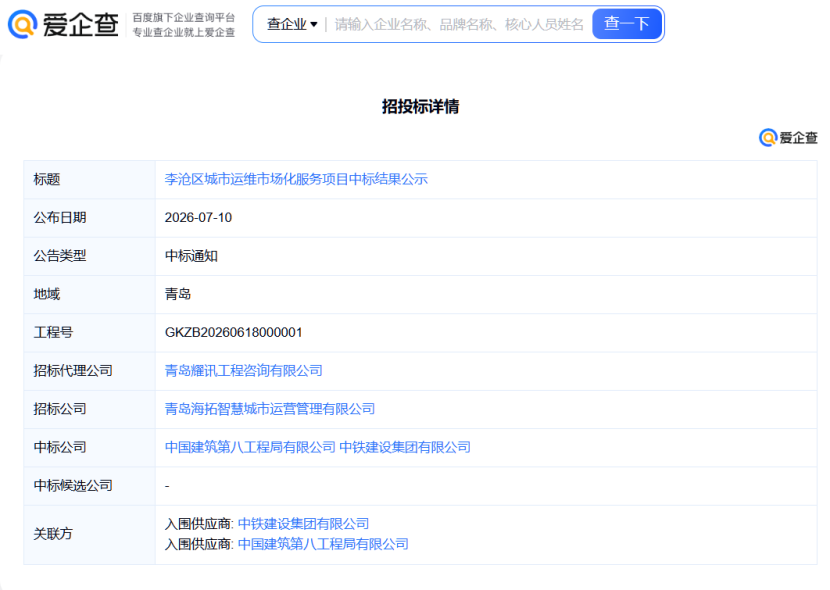Click the 工程号 row label
This screenshot has height=590, width=830.
[53, 332]
